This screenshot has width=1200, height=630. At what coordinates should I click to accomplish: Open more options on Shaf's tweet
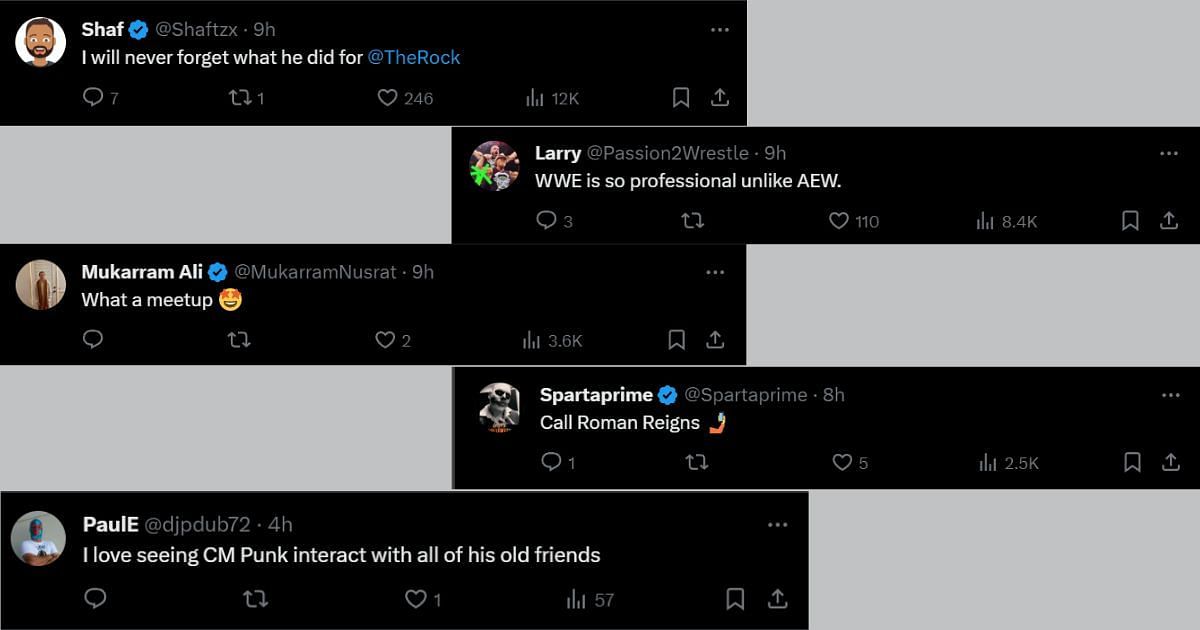point(719,30)
